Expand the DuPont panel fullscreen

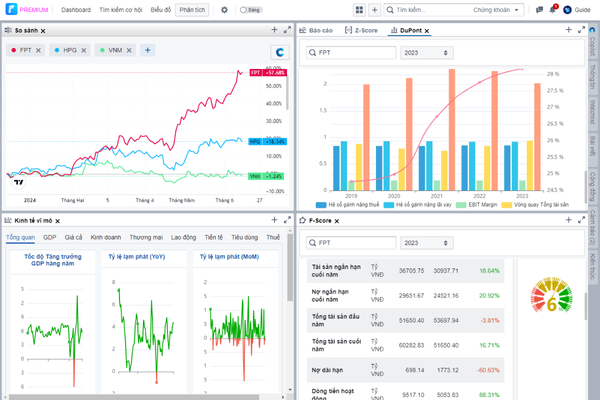coord(581,29)
